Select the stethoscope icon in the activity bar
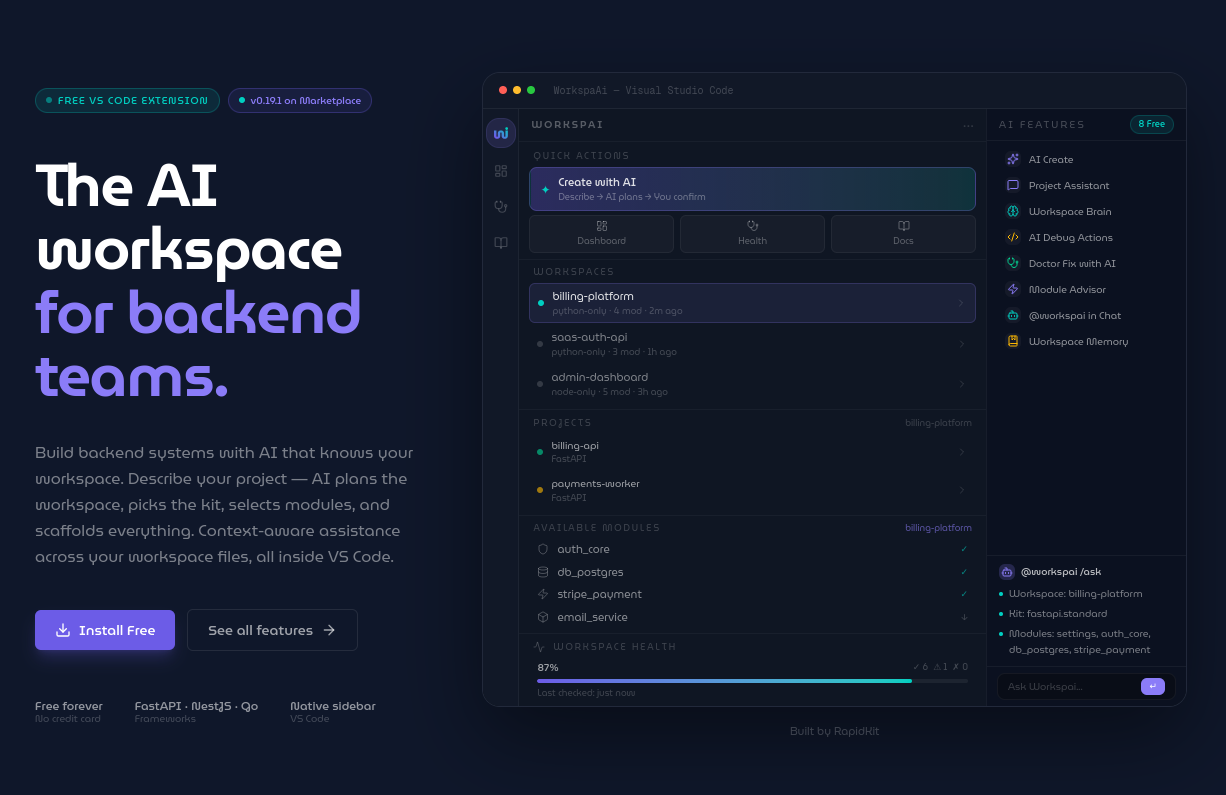This screenshot has width=1226, height=795. [500, 206]
